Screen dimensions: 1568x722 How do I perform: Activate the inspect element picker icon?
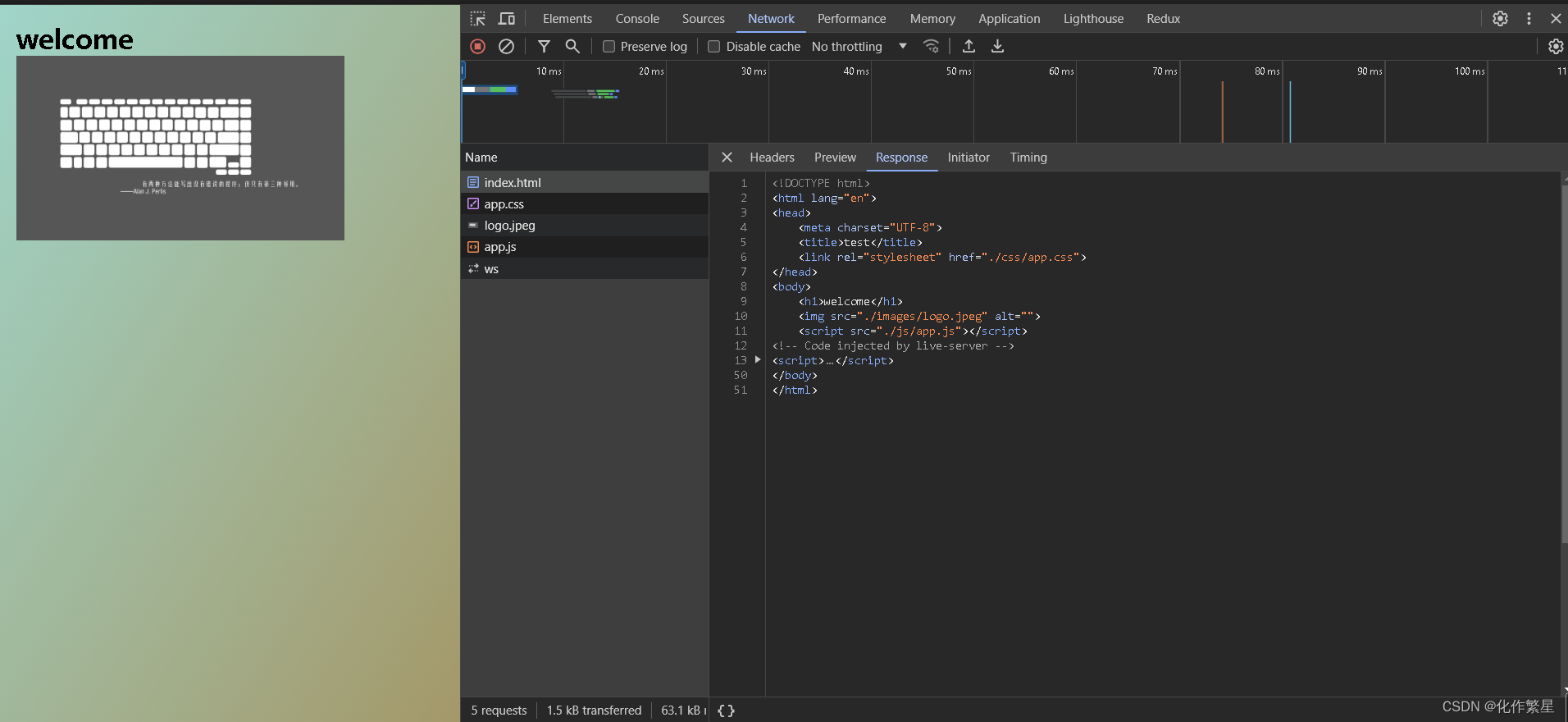pyautogui.click(x=478, y=18)
